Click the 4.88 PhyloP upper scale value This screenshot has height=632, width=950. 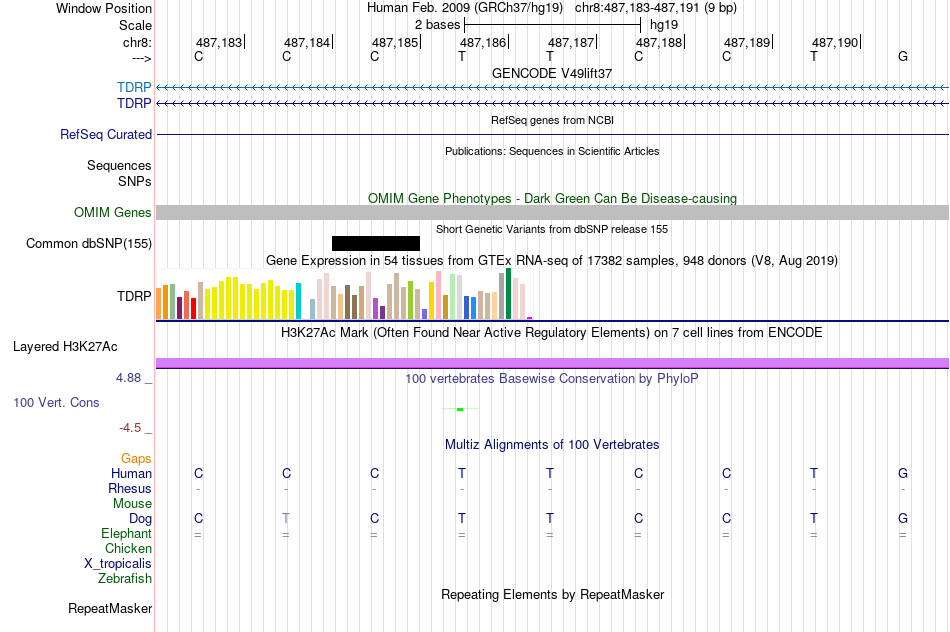coord(128,378)
